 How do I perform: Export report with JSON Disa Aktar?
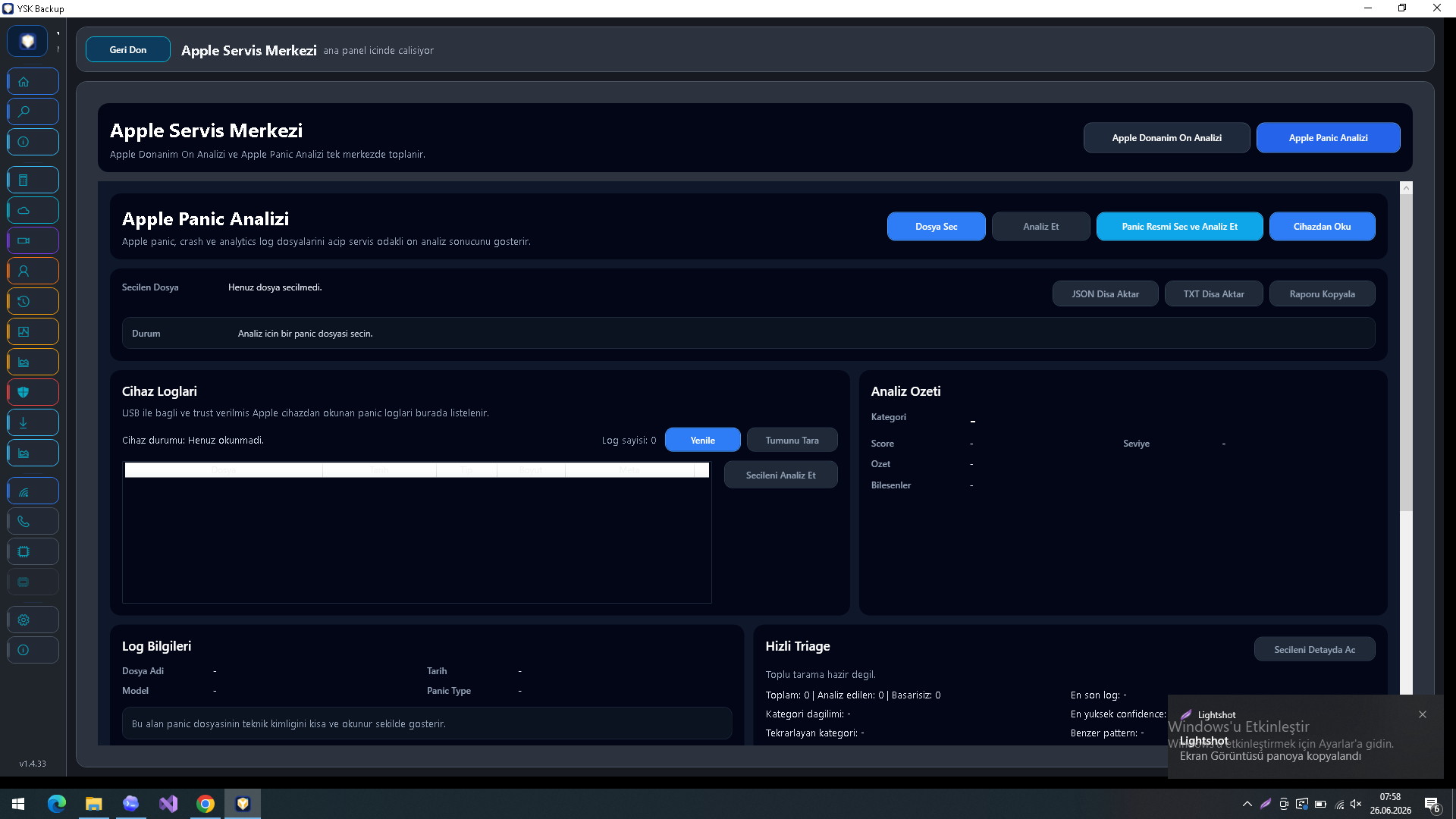tap(1105, 294)
